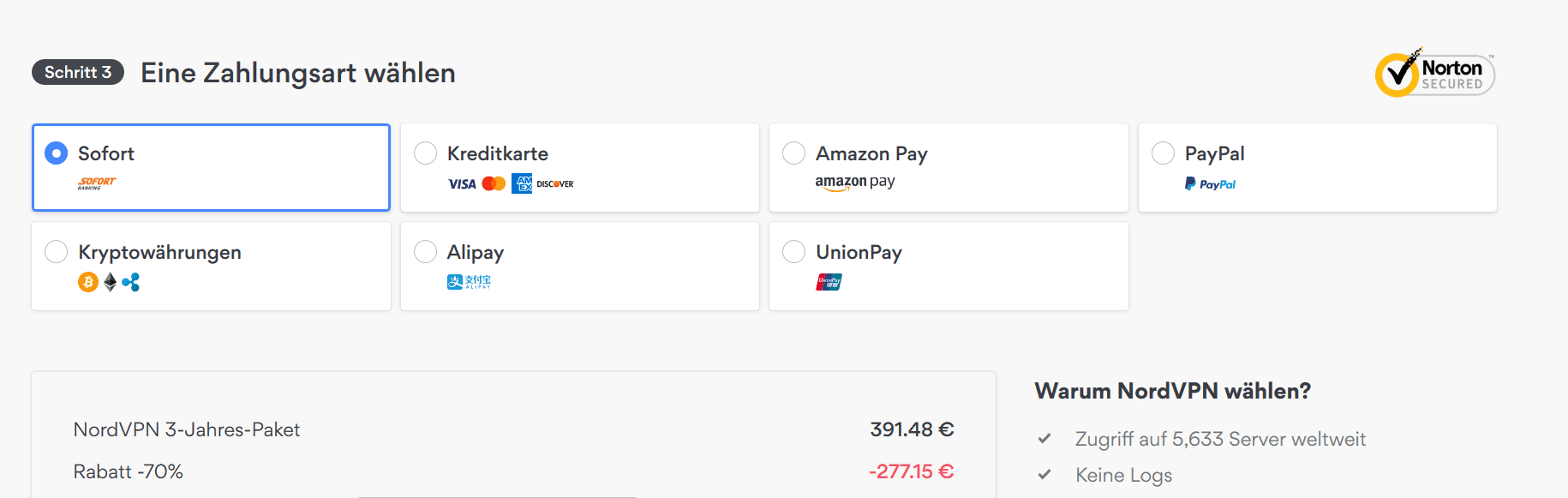Click the Ethereum icon

pos(110,282)
